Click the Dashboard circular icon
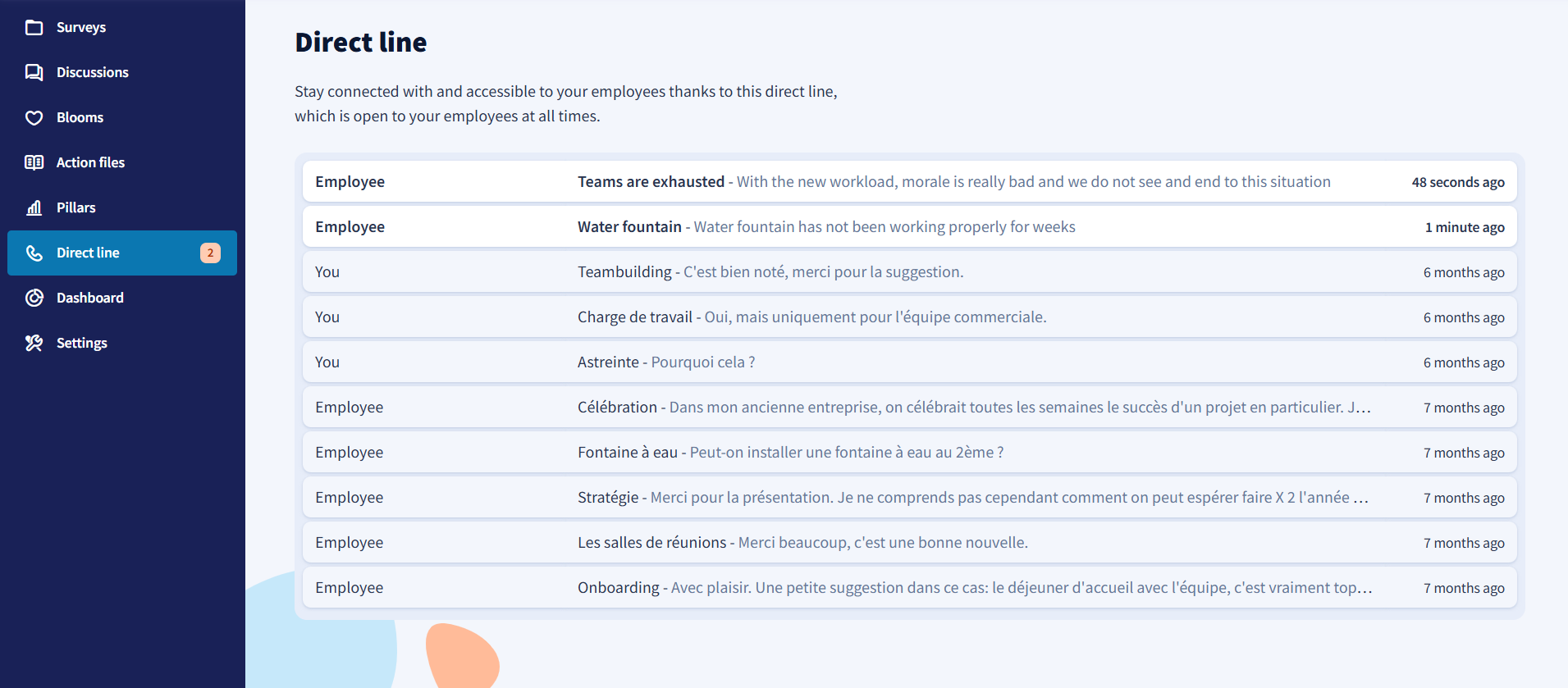 pos(34,298)
